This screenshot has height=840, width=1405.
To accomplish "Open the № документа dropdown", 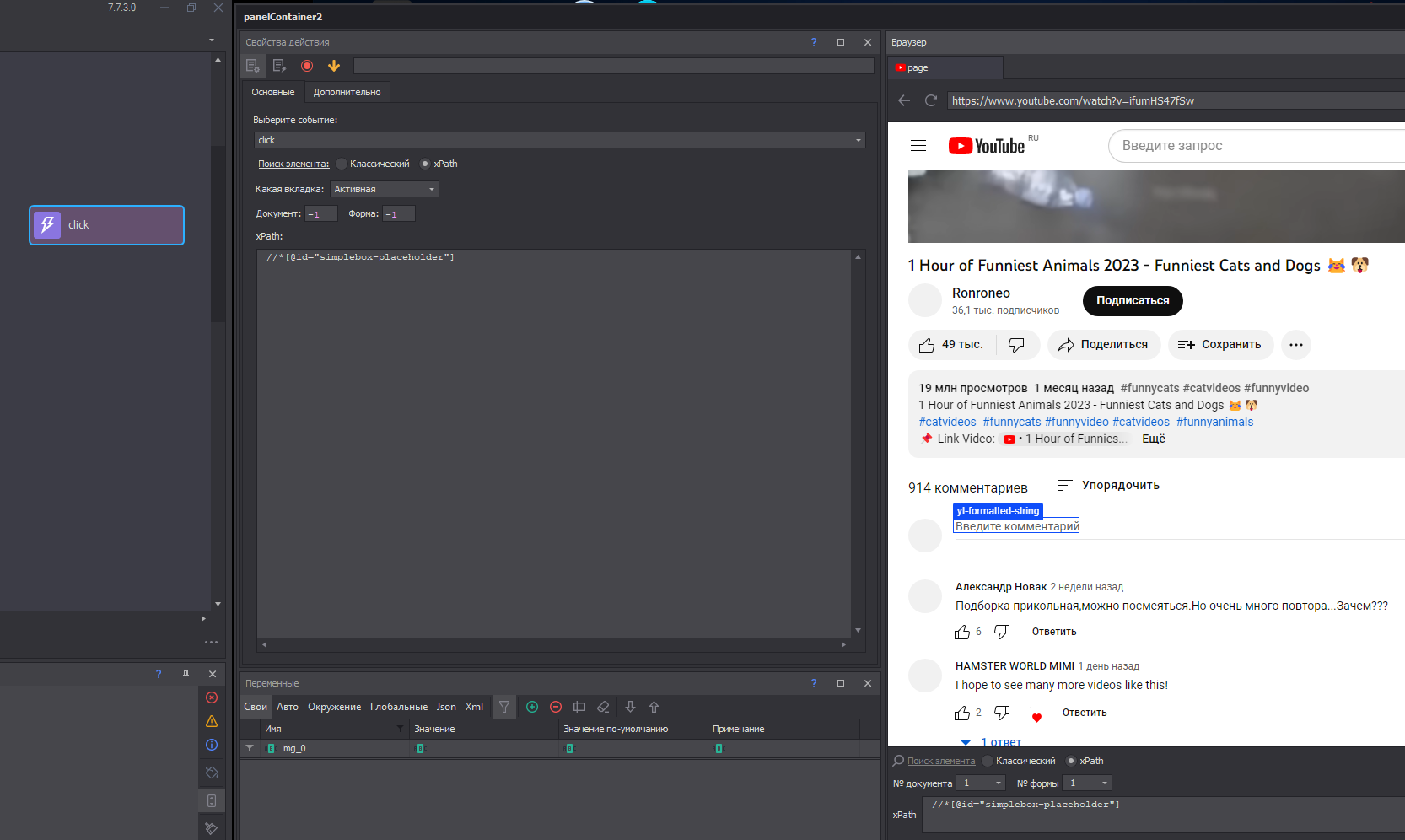I will (x=981, y=783).
